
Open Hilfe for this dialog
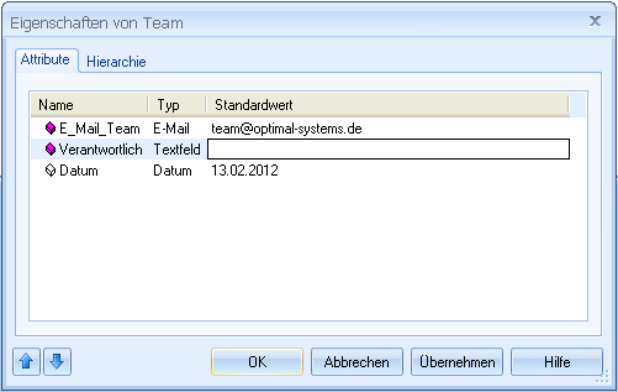[557, 362]
